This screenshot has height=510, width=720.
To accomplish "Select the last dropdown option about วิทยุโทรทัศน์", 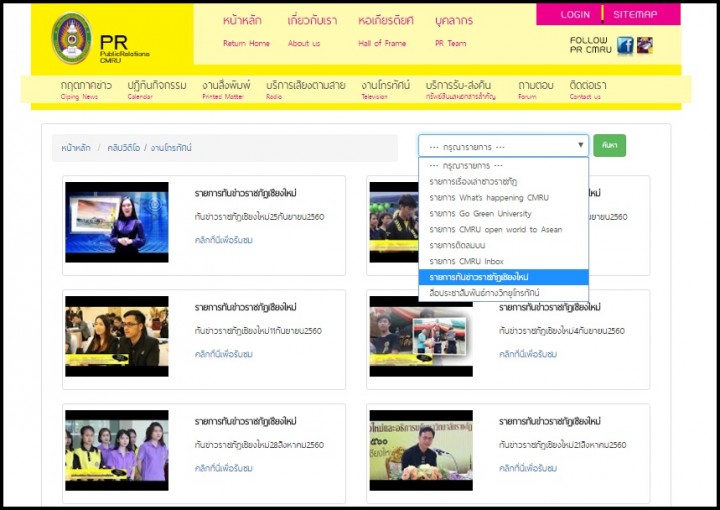I will [503, 293].
